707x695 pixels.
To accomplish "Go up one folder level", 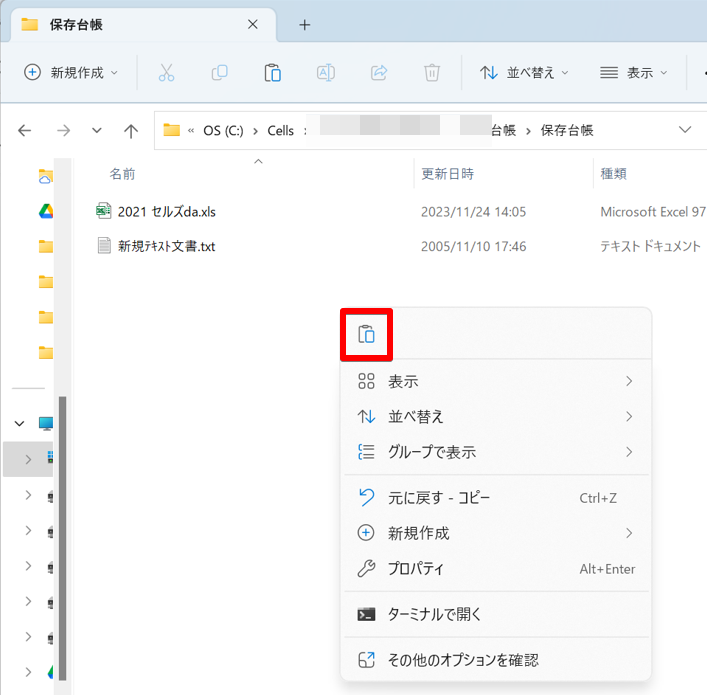I will (131, 131).
